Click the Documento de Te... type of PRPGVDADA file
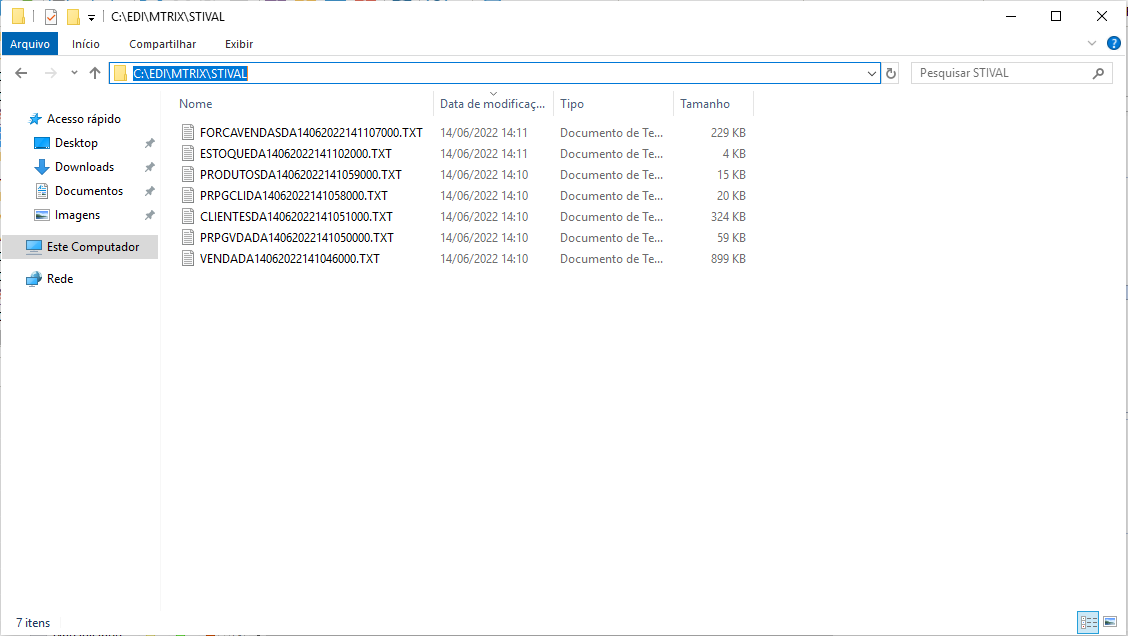The image size is (1128, 636). pyautogui.click(x=611, y=237)
